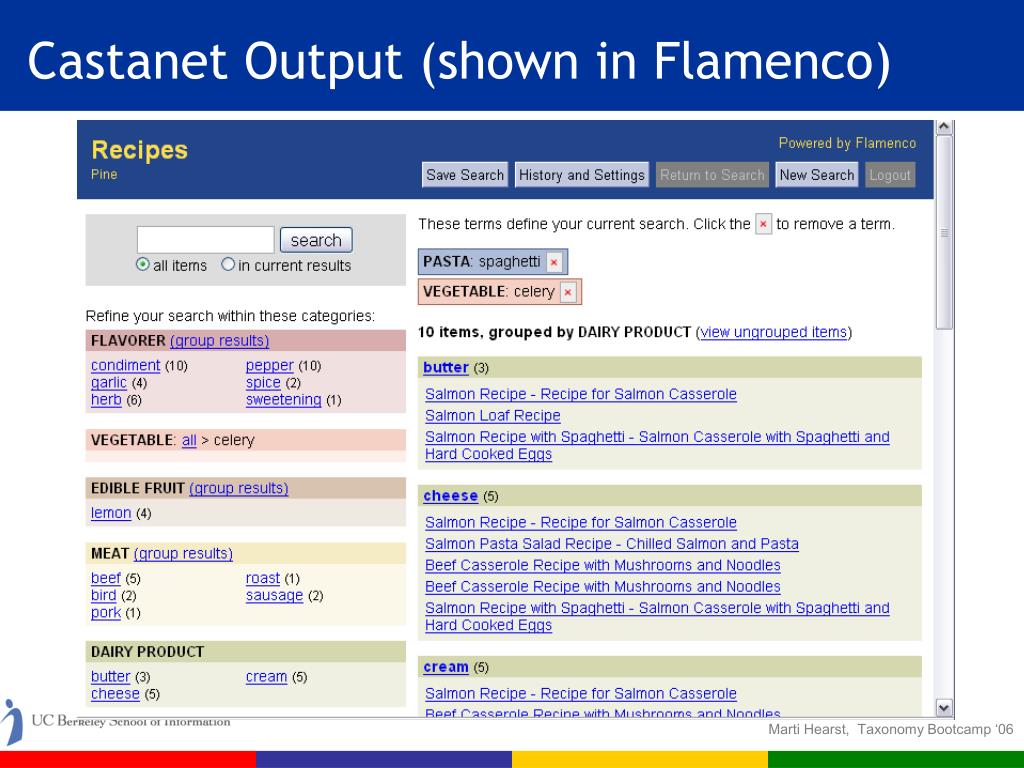The image size is (1024, 768).
Task: Open History and Settings
Action: click(x=581, y=175)
